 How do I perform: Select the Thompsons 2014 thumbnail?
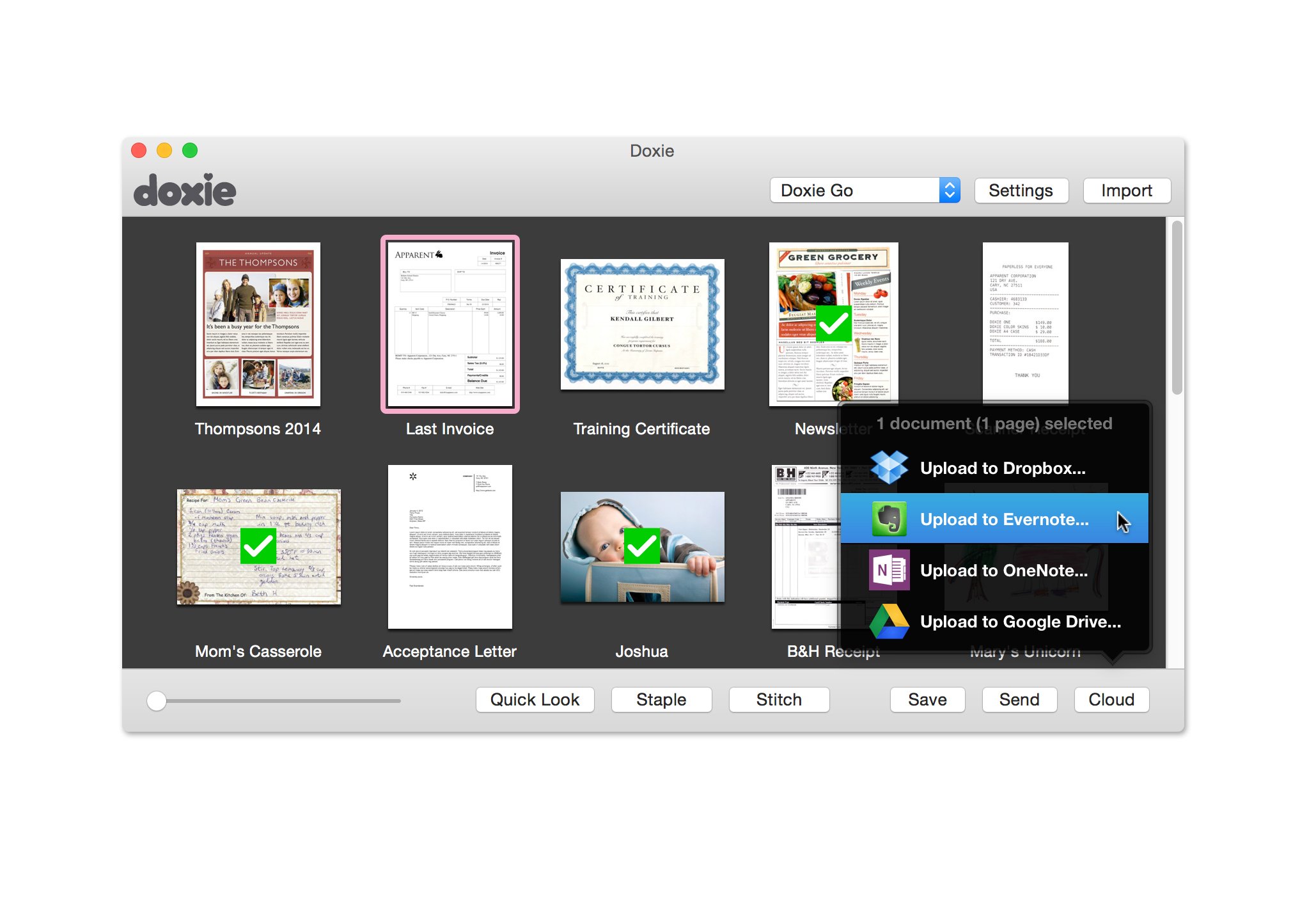tap(258, 324)
